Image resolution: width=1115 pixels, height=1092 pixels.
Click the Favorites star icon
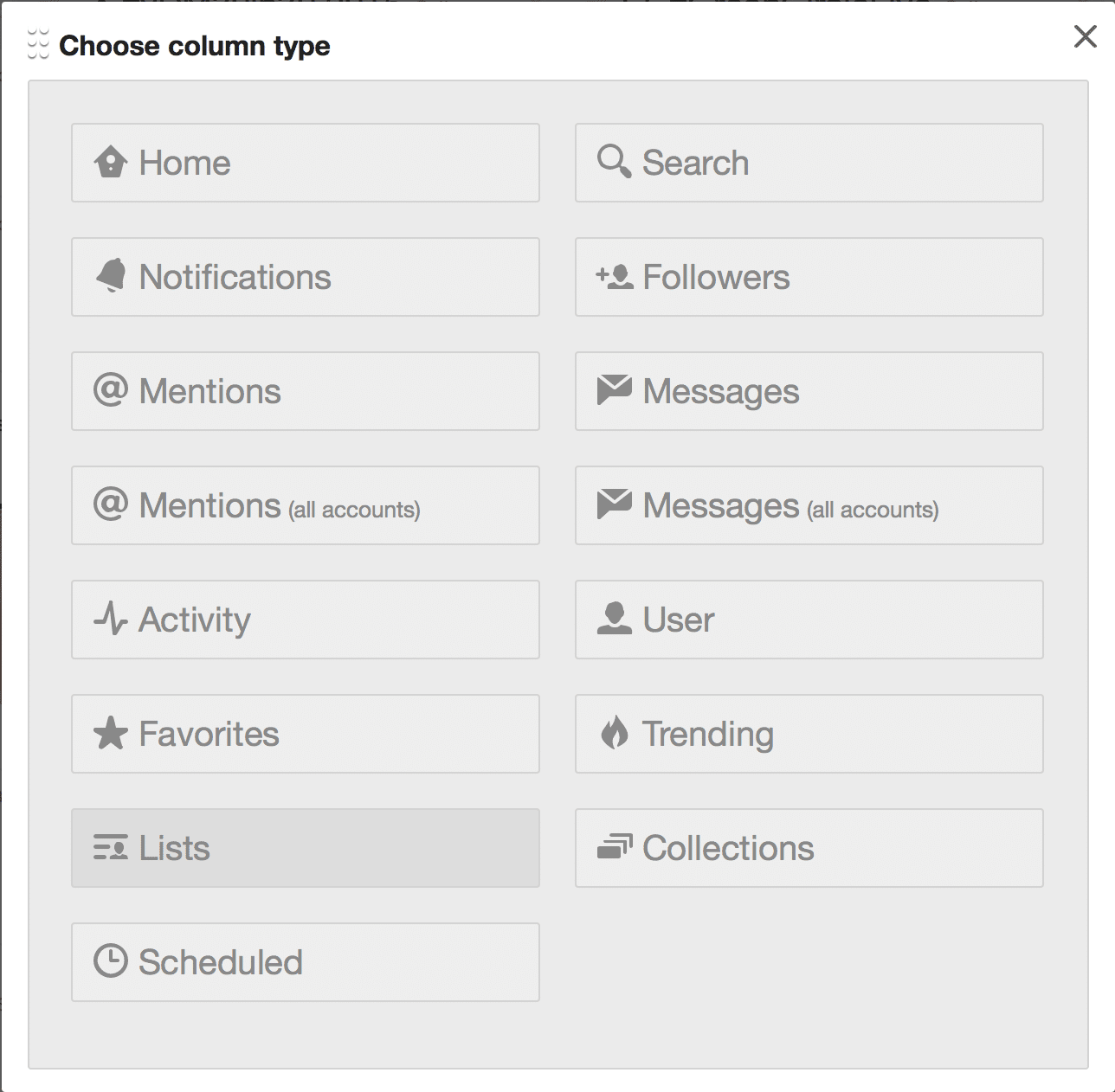click(111, 734)
